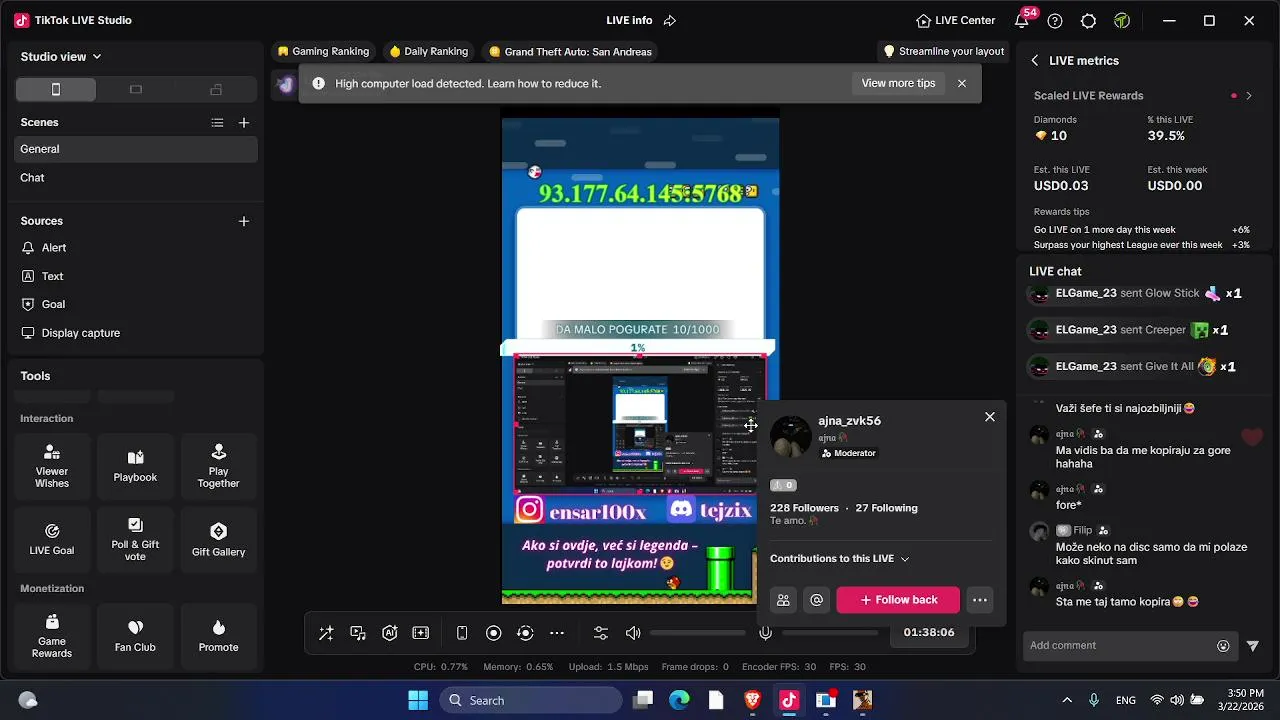Screen dimensions: 1280x720
Task: Go back from LIVE metrics panel
Action: (1035, 60)
